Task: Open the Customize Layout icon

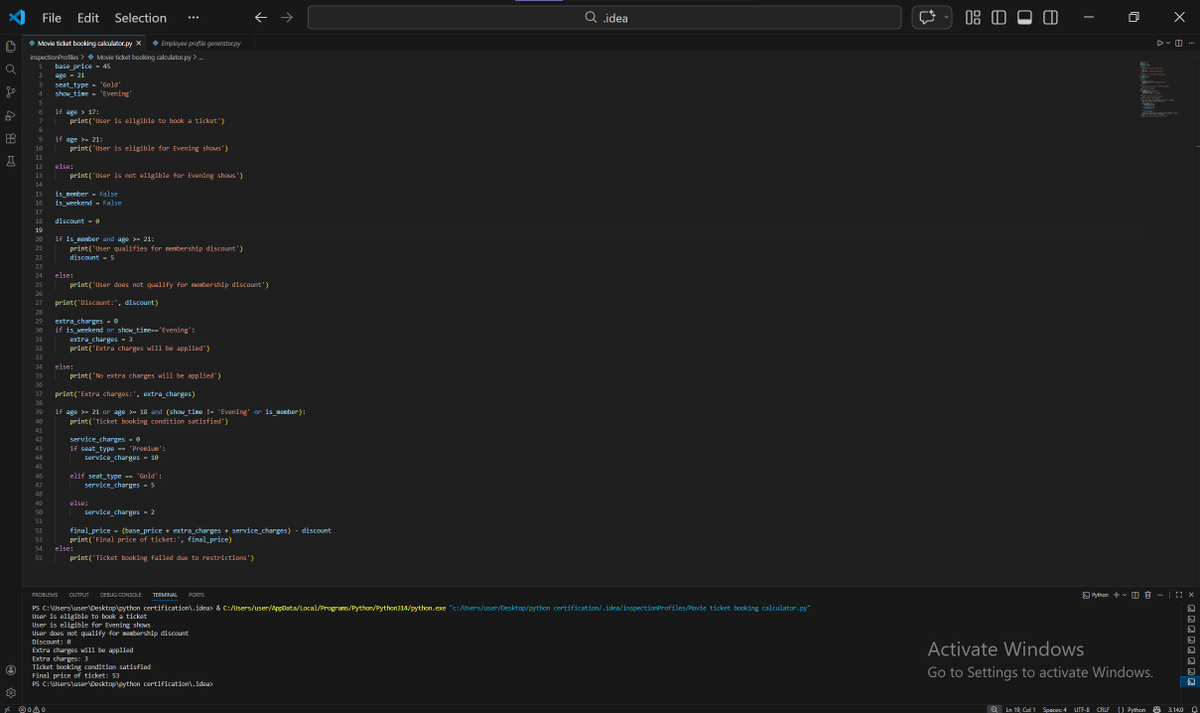Action: pyautogui.click(x=973, y=18)
